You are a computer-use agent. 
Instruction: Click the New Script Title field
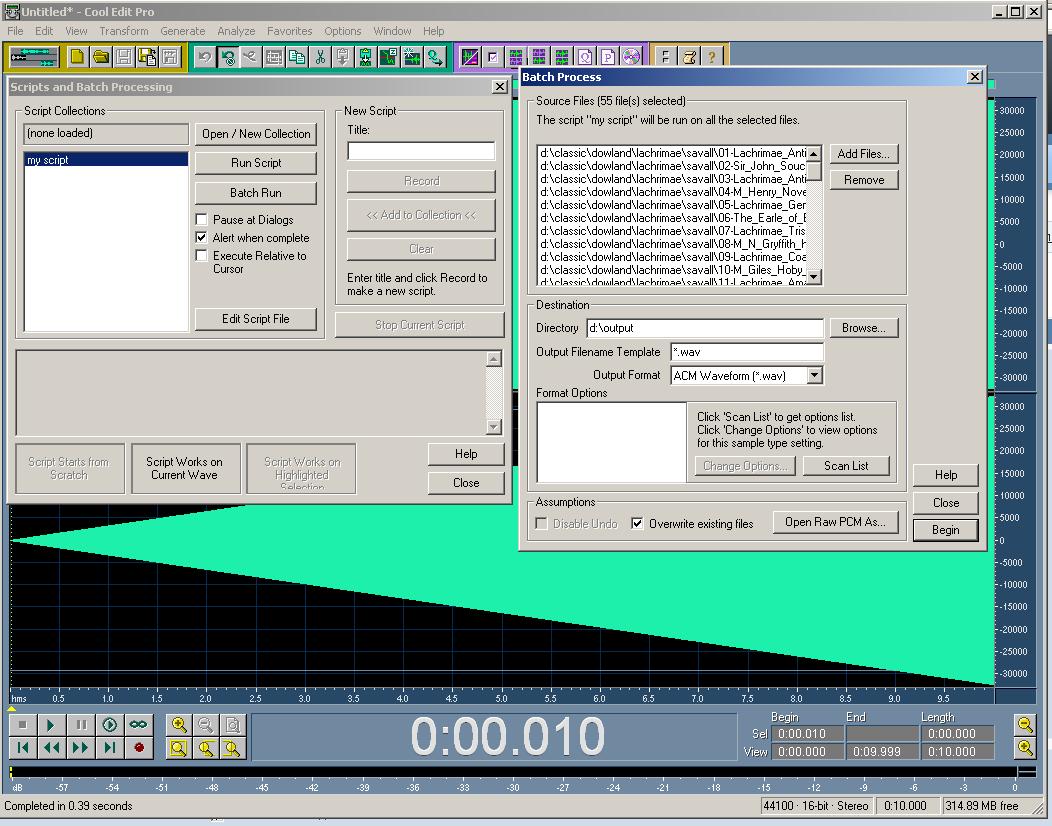click(421, 150)
